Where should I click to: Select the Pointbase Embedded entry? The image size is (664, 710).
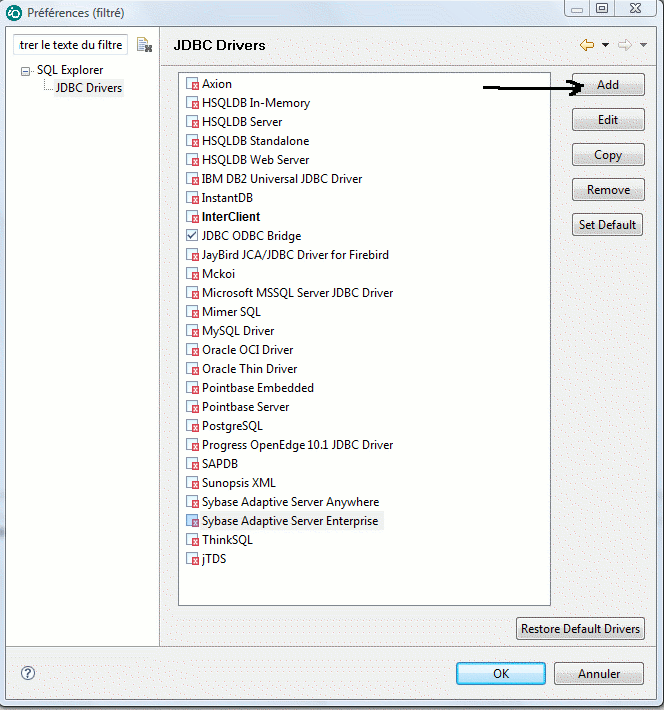pos(258,388)
